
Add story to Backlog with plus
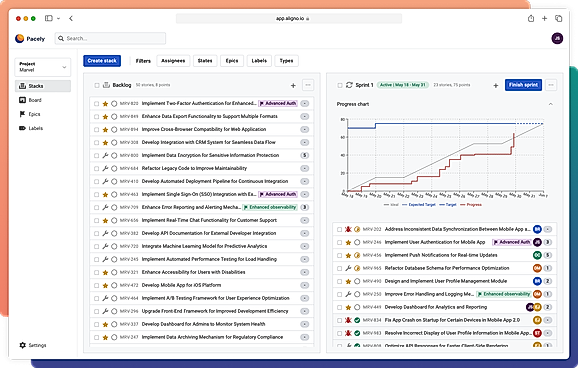click(x=293, y=86)
